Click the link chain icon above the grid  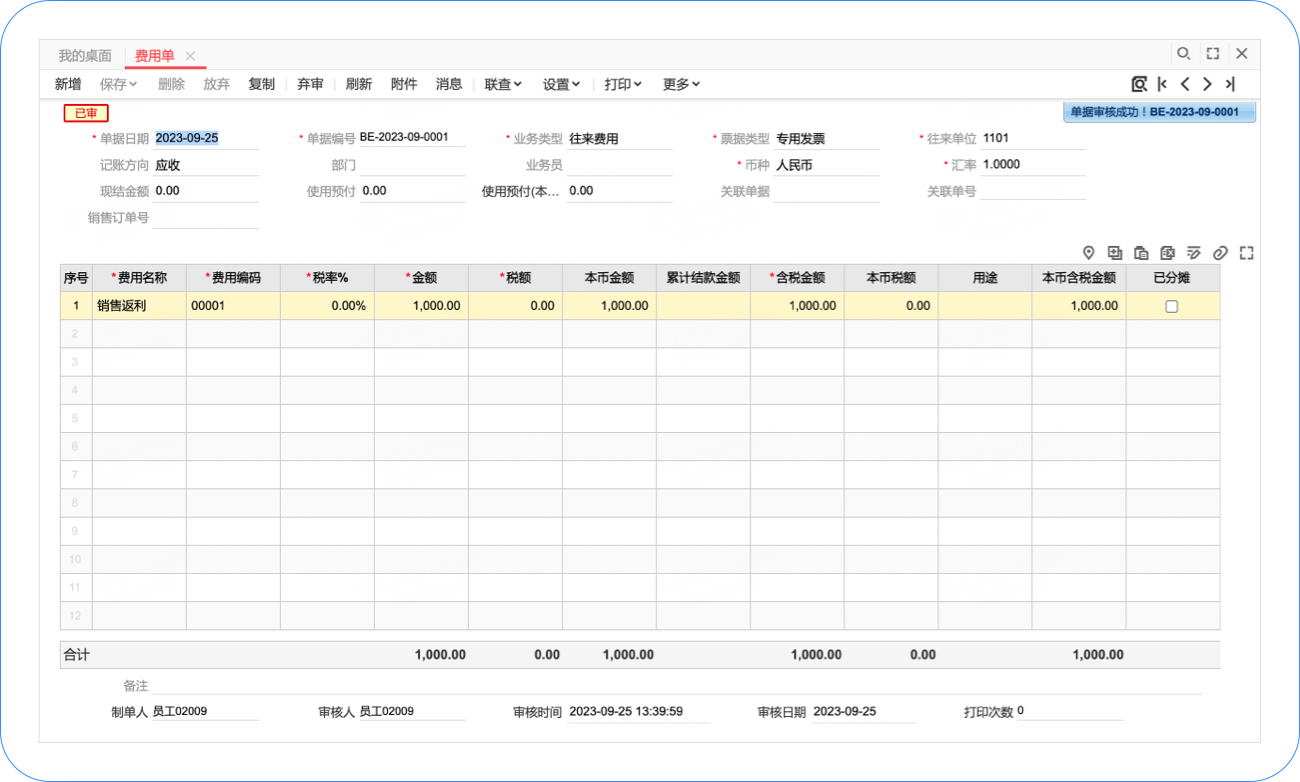[x=1220, y=253]
